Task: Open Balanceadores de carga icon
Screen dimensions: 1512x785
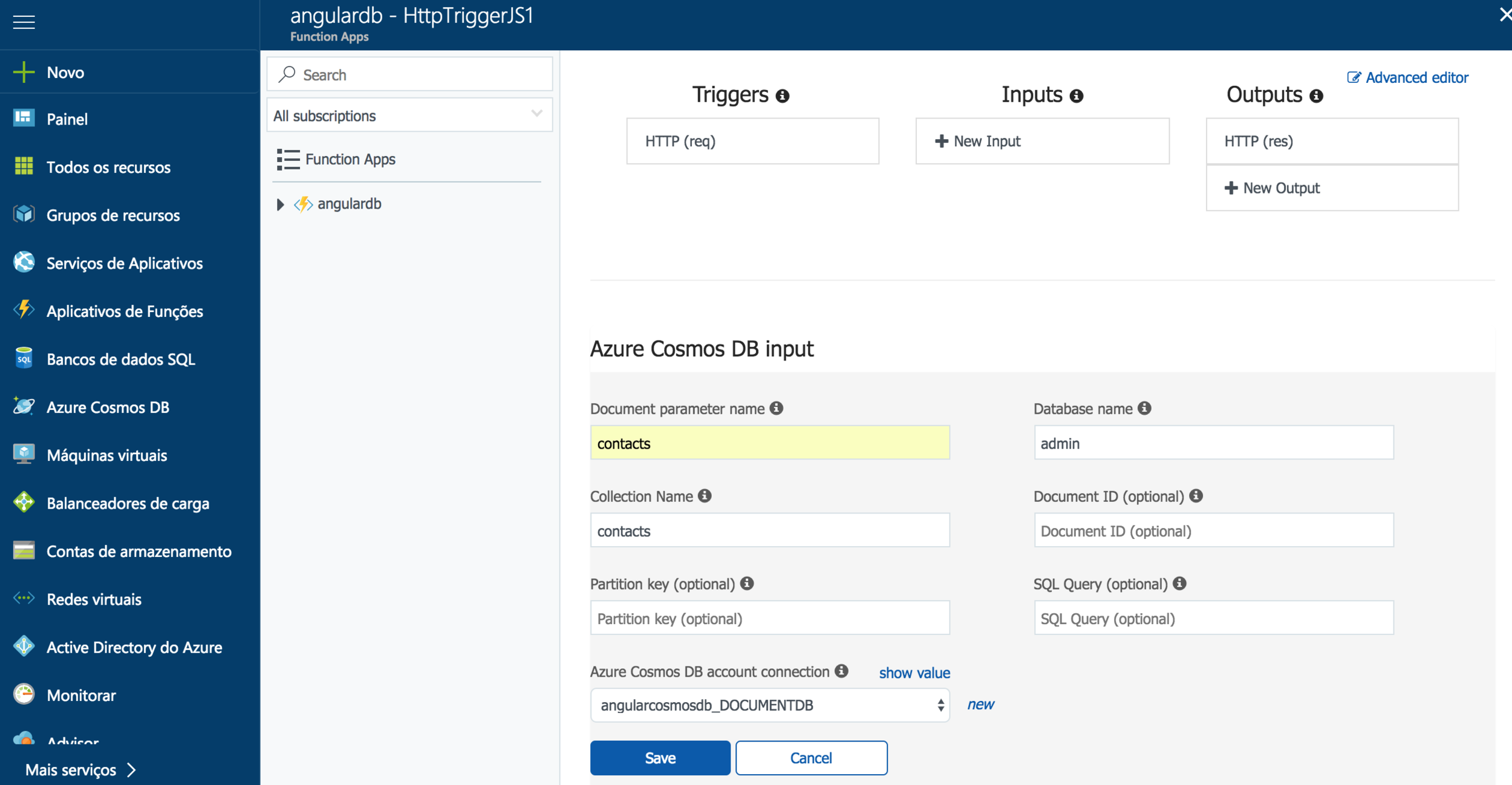Action: [24, 503]
